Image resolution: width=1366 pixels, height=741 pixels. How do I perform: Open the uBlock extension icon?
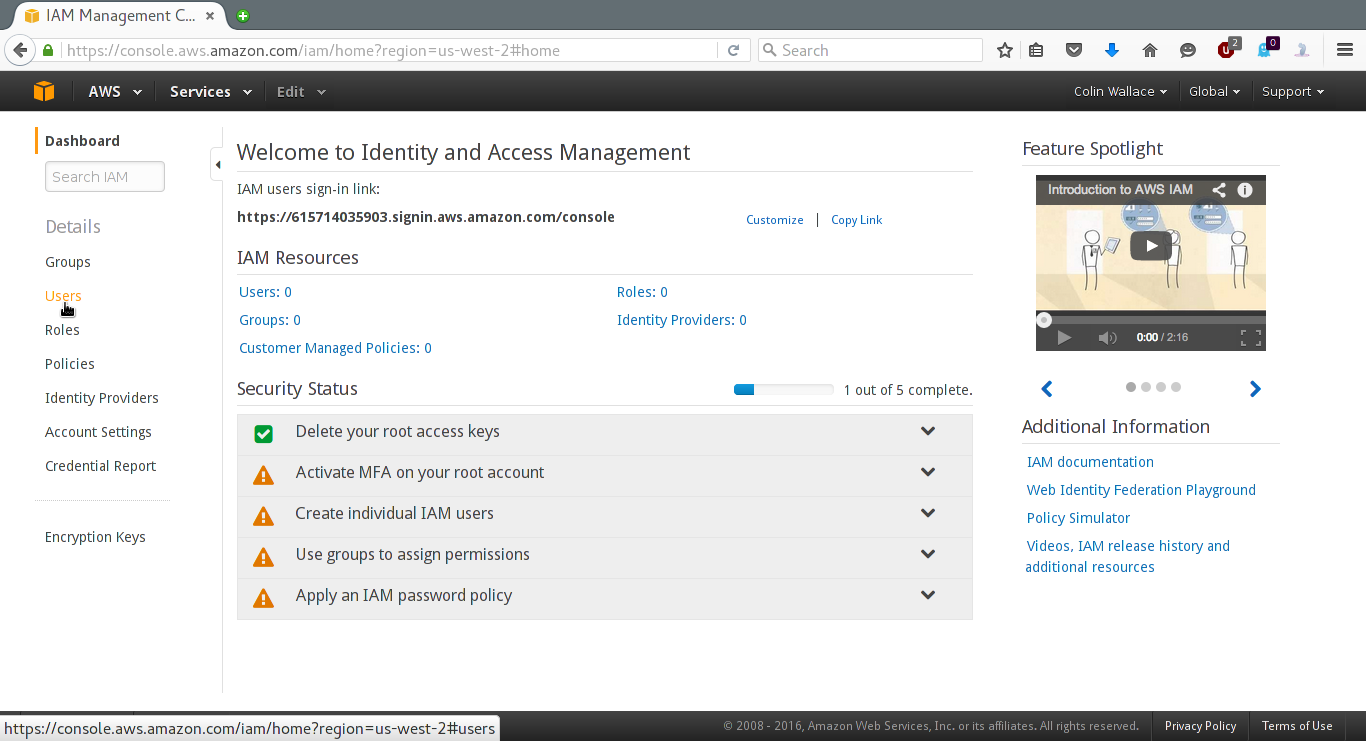pos(1227,49)
